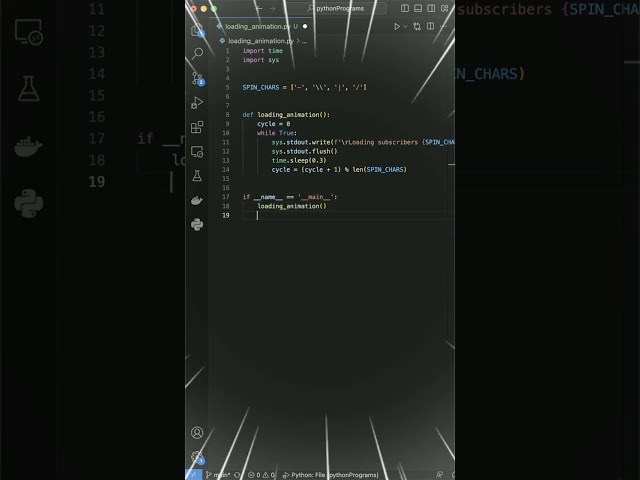This screenshot has width=640, height=480.
Task: Open the Testing flask view
Action: (x=197, y=176)
